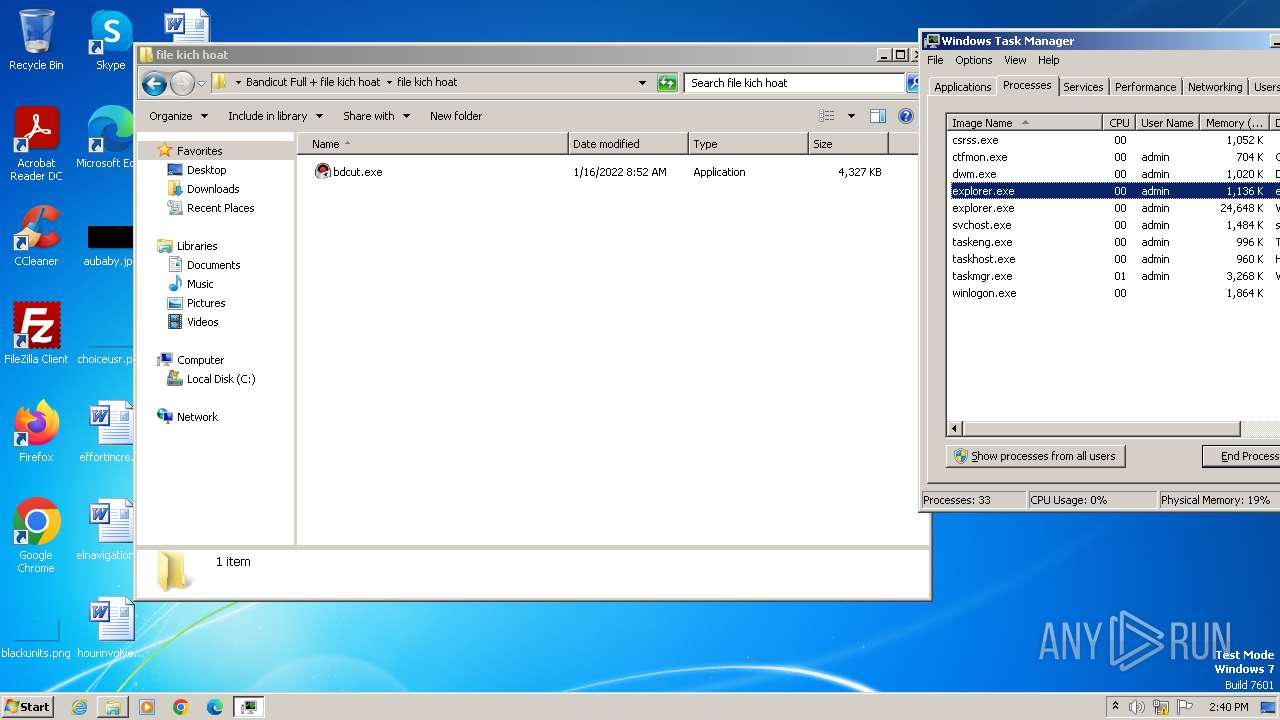1280x720 pixels.
Task: Launch Skype from the desktop
Action: [110, 40]
